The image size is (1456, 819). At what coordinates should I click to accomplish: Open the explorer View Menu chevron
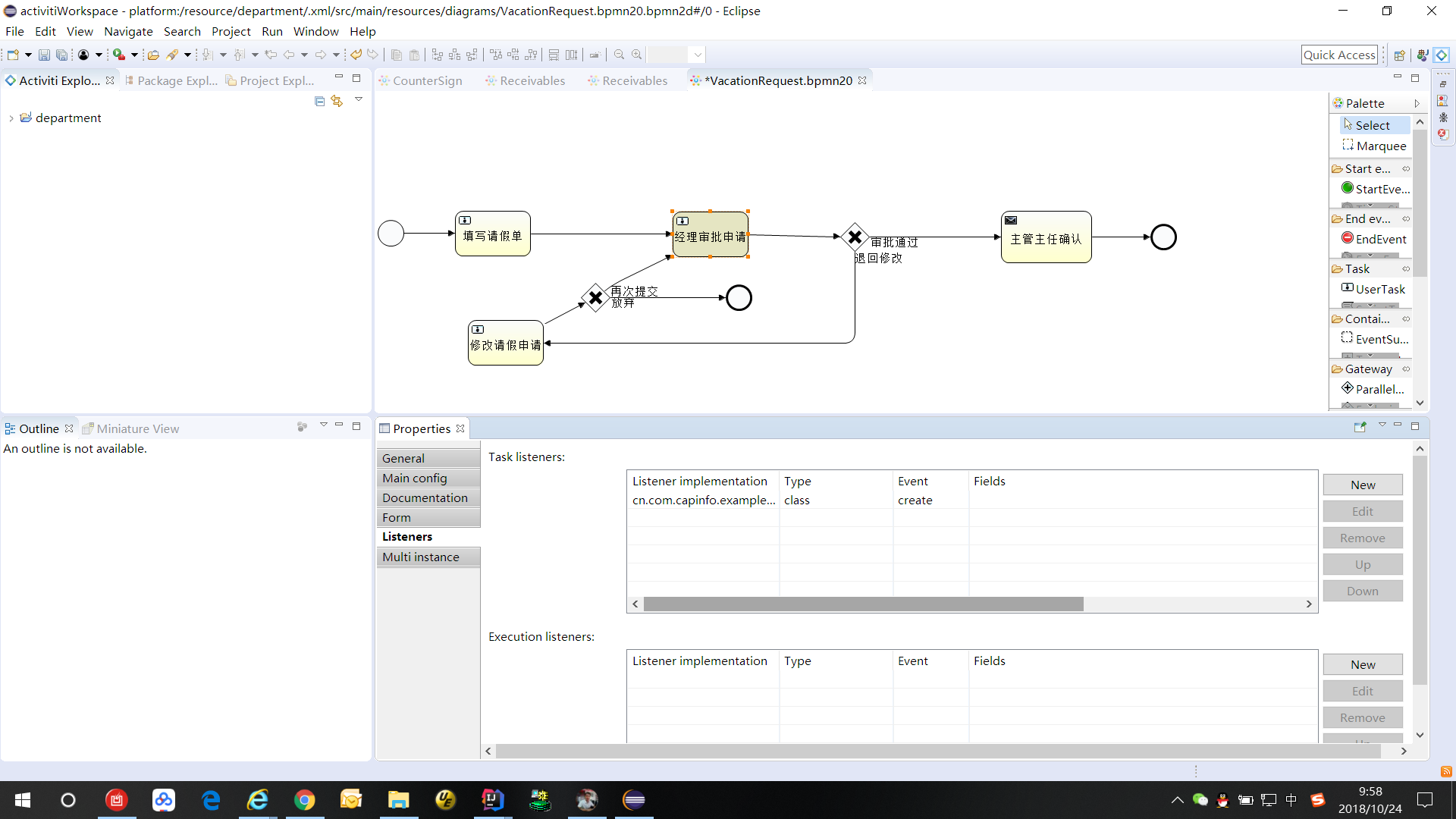coord(359,99)
